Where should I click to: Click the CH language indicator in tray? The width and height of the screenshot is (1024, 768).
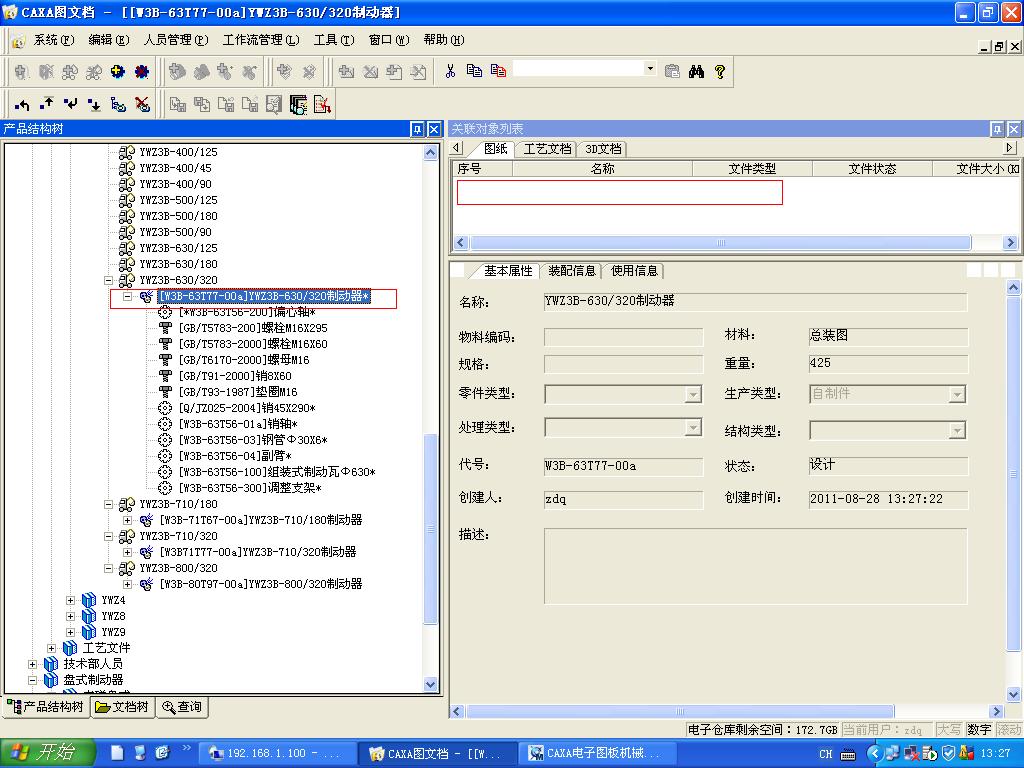click(826, 754)
